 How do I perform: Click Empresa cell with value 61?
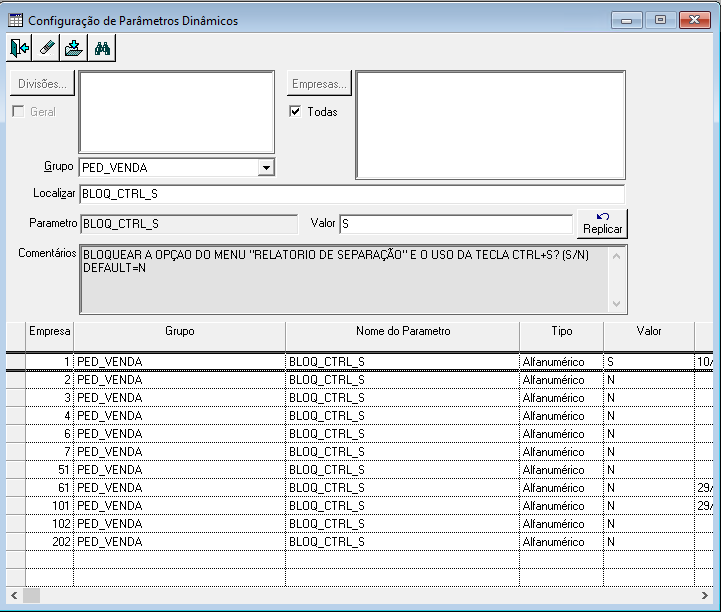(x=50, y=487)
